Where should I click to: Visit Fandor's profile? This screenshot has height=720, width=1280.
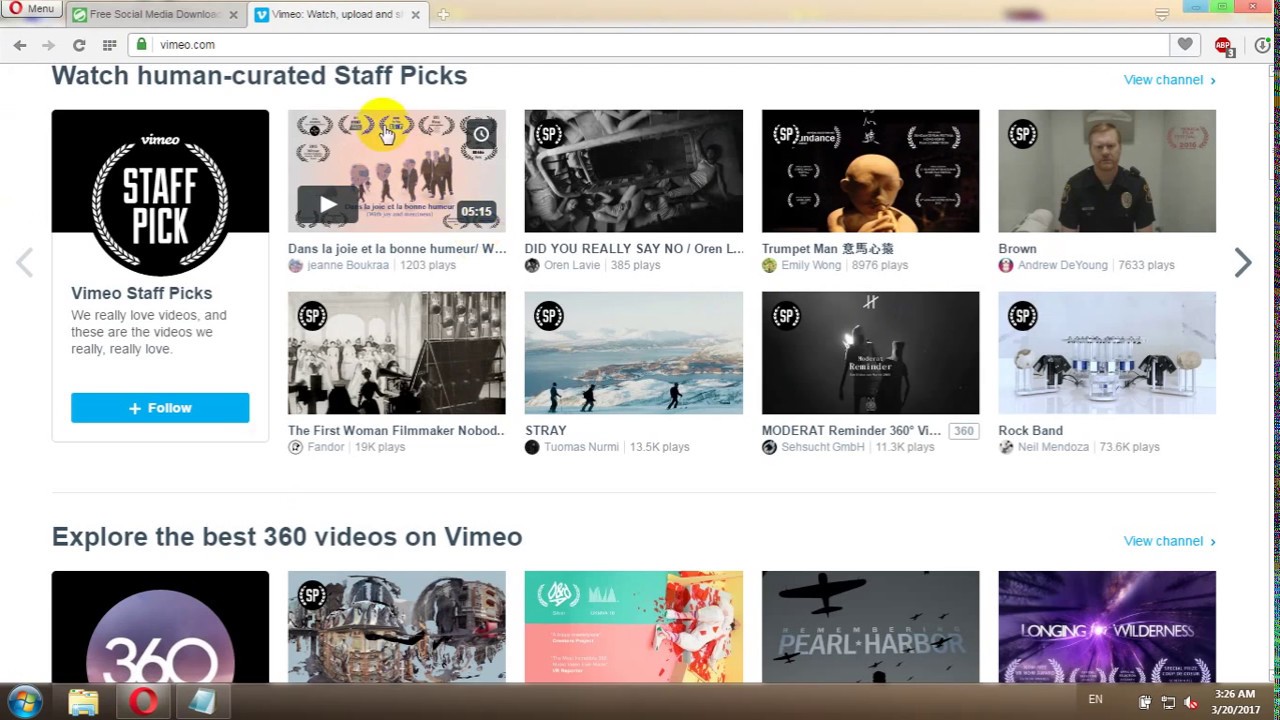326,447
